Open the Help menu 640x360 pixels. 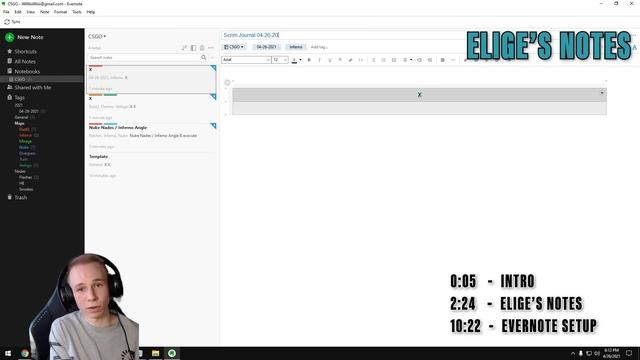point(91,12)
